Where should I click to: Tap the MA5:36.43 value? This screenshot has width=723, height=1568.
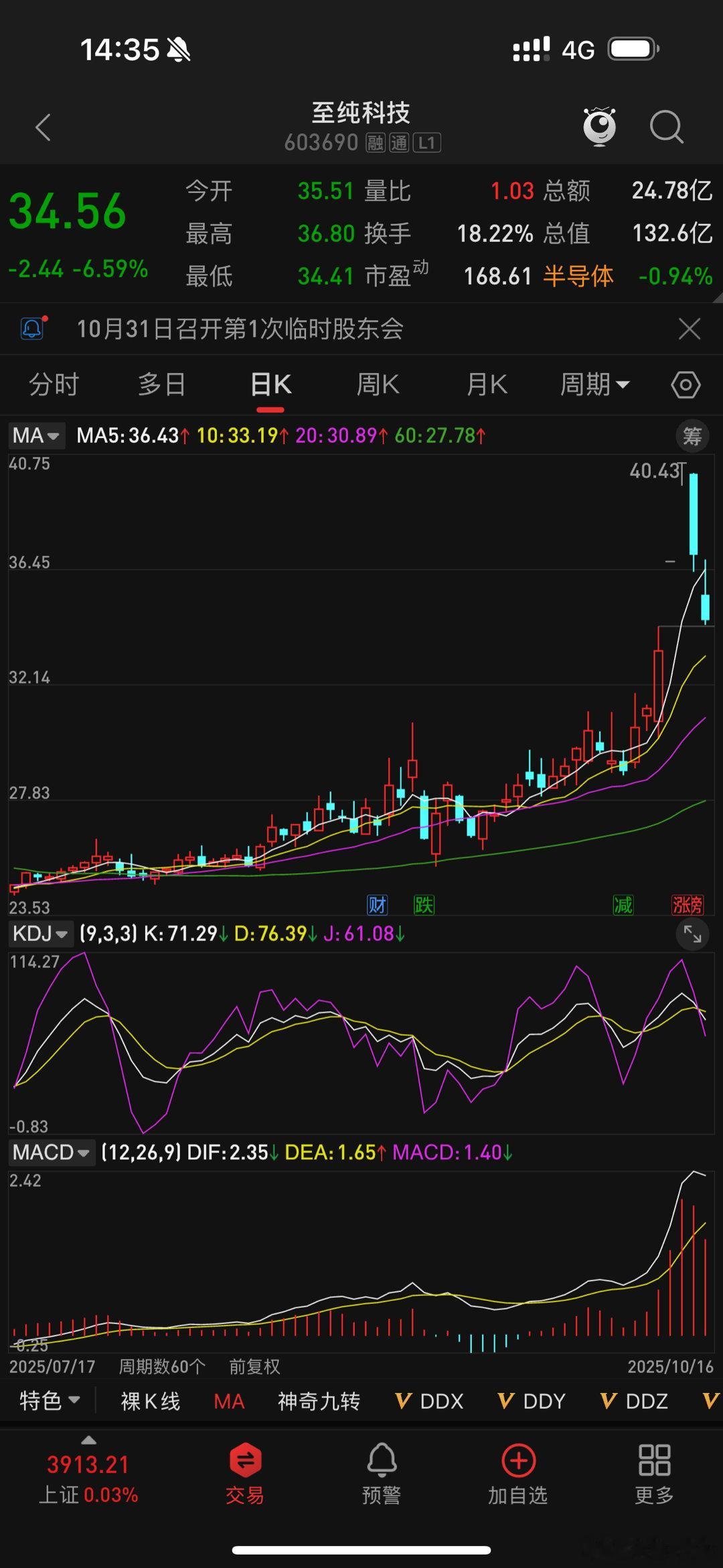133,436
